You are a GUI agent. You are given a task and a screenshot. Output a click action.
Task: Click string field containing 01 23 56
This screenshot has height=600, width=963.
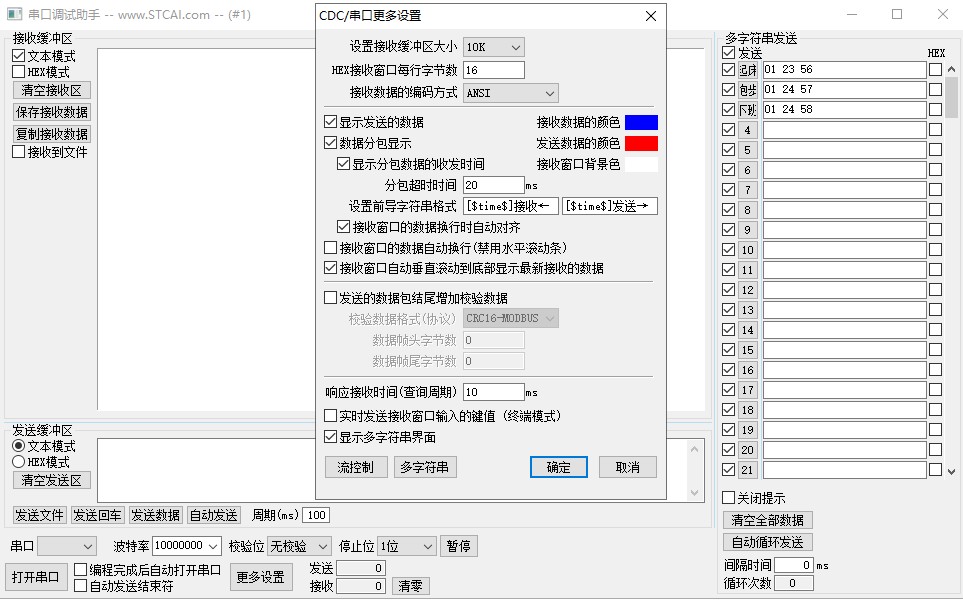[x=844, y=70]
